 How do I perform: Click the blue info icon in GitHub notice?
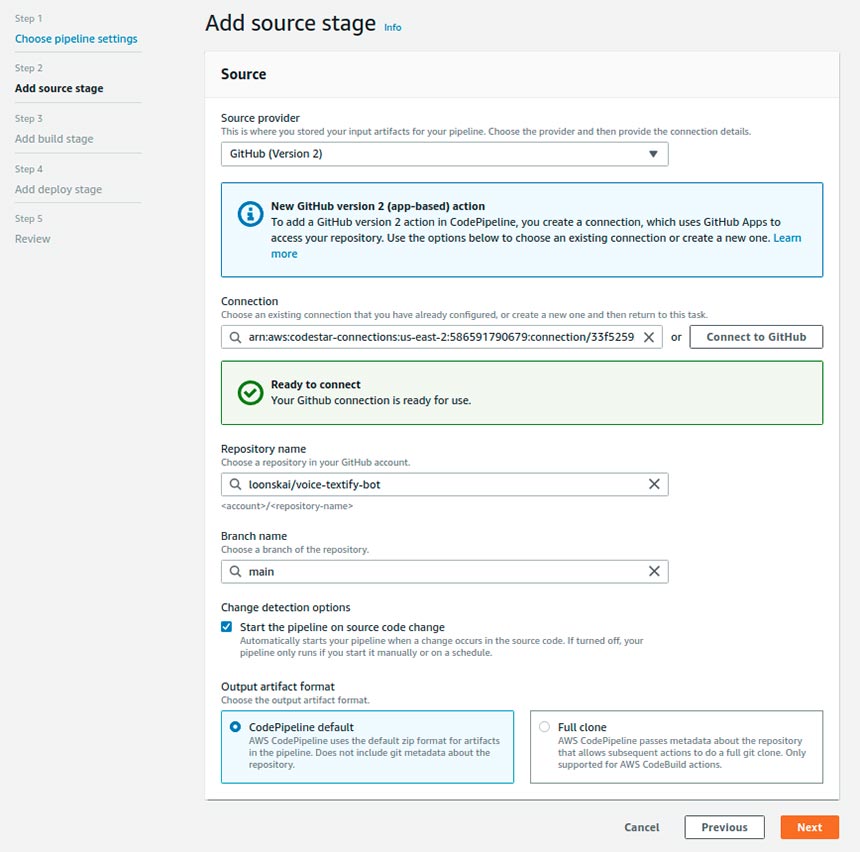click(249, 214)
